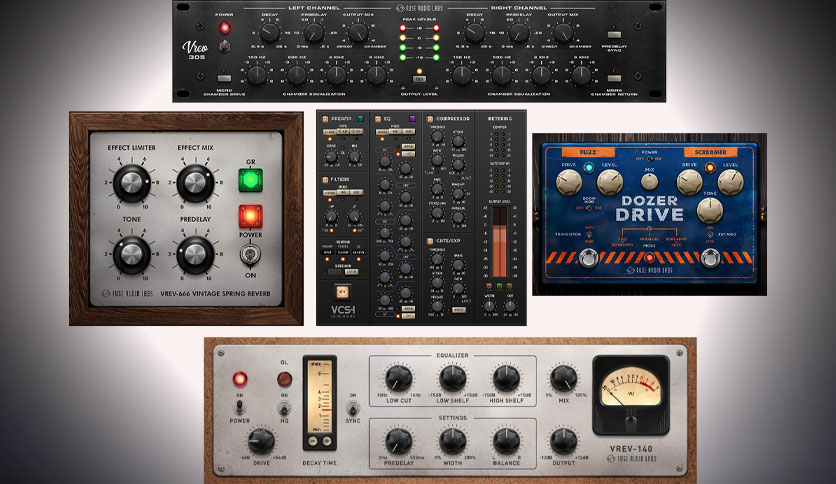Flip the Dozer Drive Ext Mod switch
Image resolution: width=836 pixels, height=484 pixels.
(x=710, y=234)
